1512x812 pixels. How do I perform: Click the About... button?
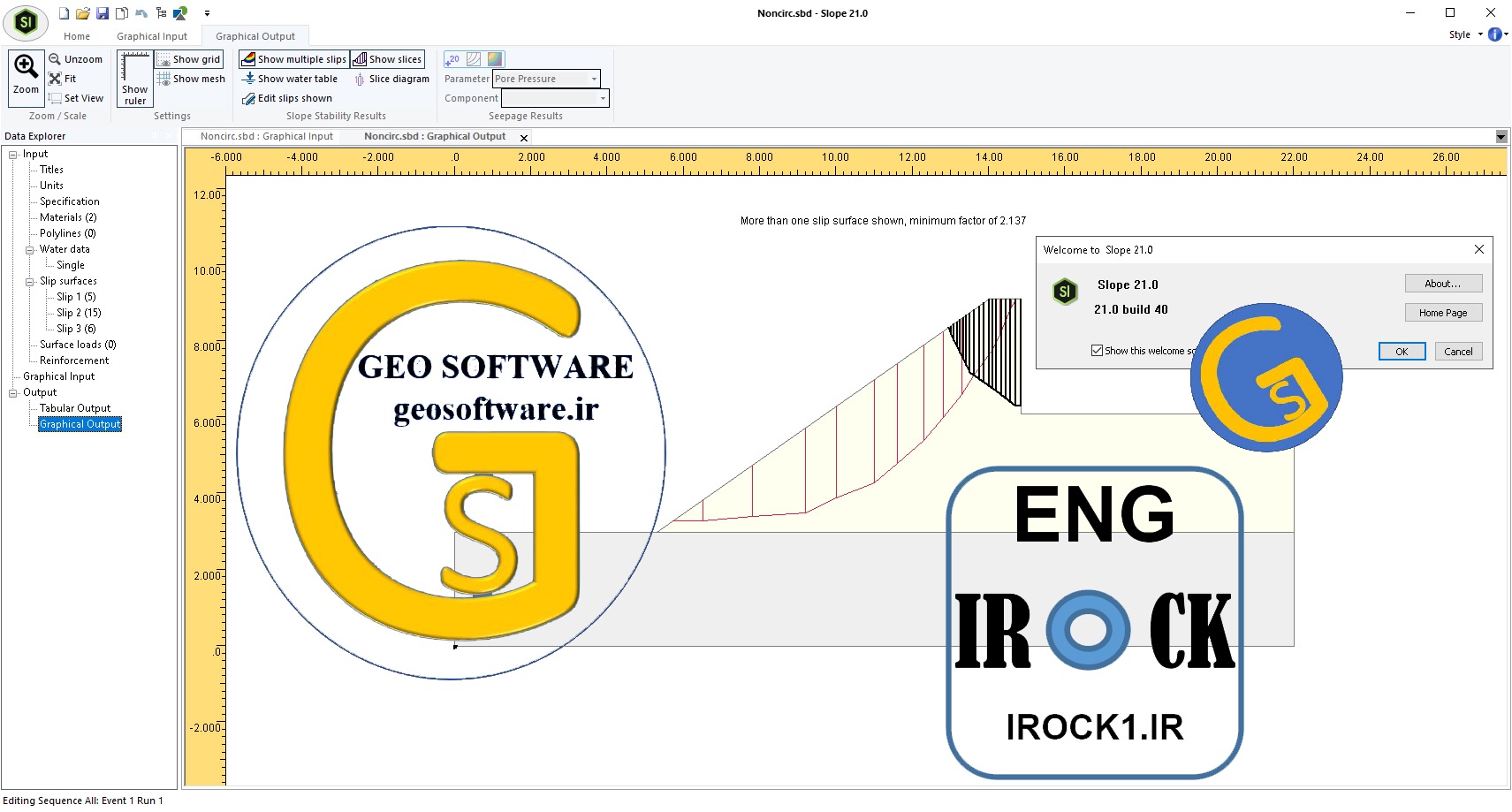pos(1443,284)
